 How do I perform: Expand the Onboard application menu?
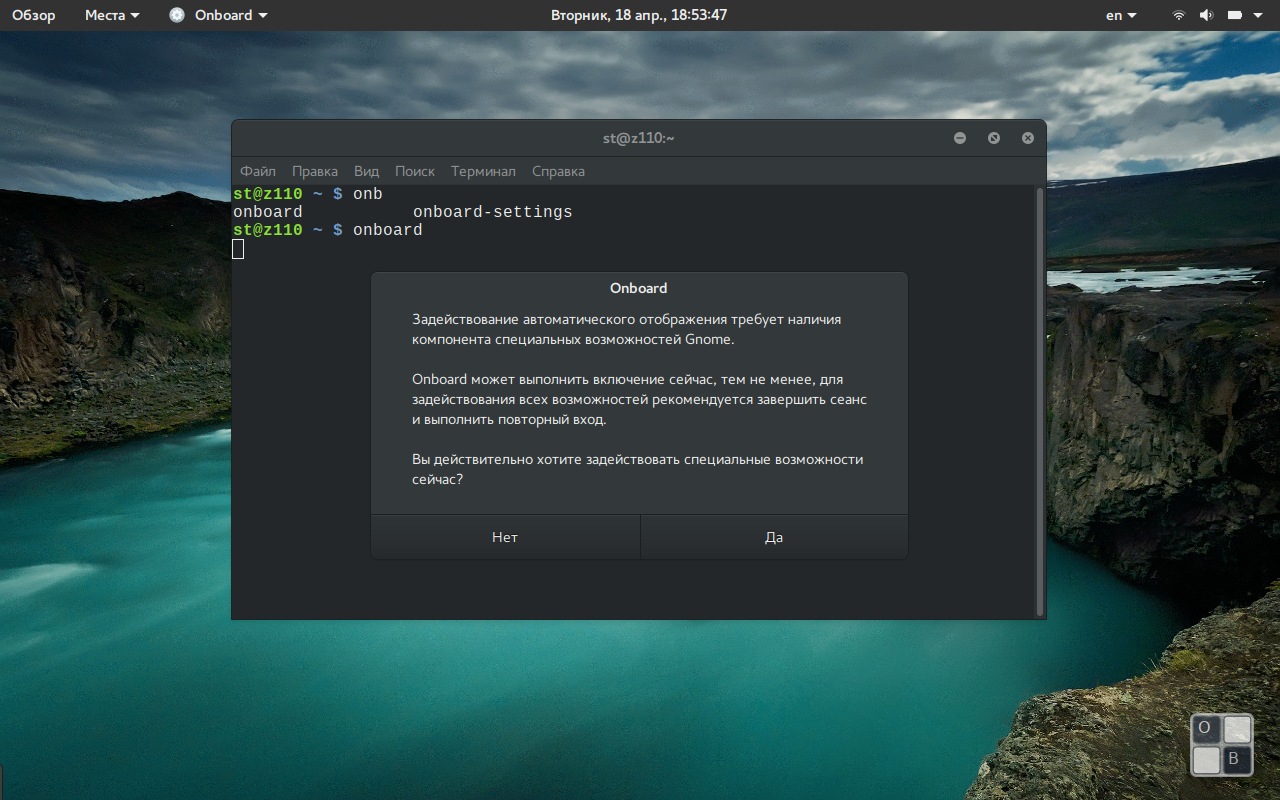coord(231,15)
